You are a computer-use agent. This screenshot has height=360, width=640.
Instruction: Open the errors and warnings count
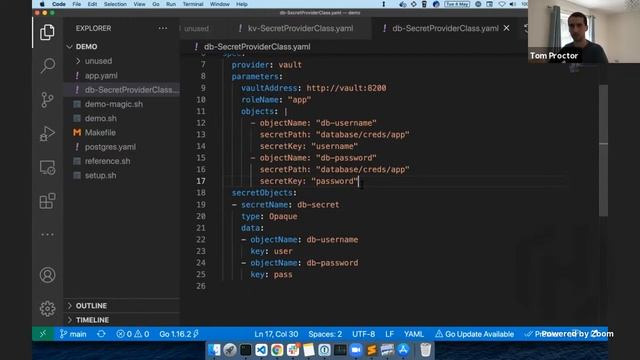pos(133,334)
